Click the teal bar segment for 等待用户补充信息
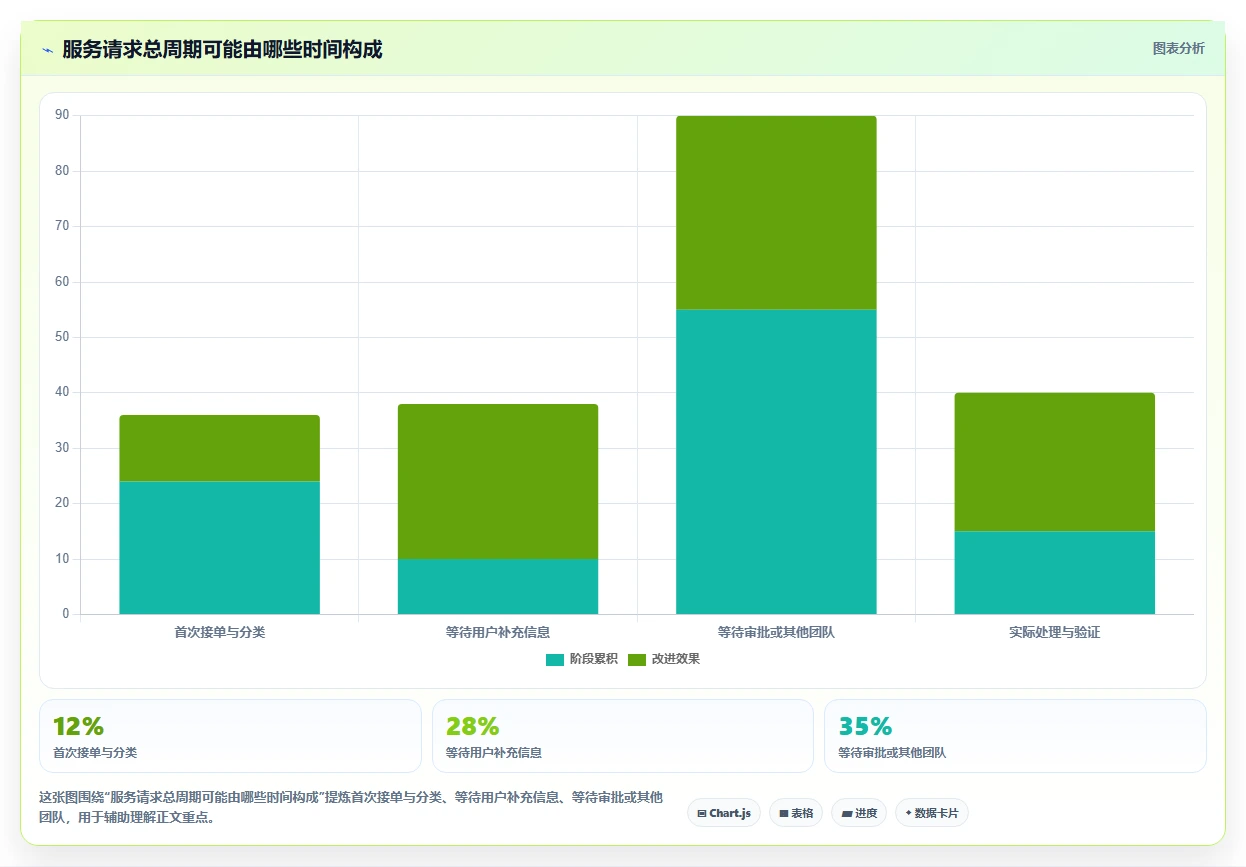Image resolution: width=1246 pixels, height=867 pixels. click(498, 586)
